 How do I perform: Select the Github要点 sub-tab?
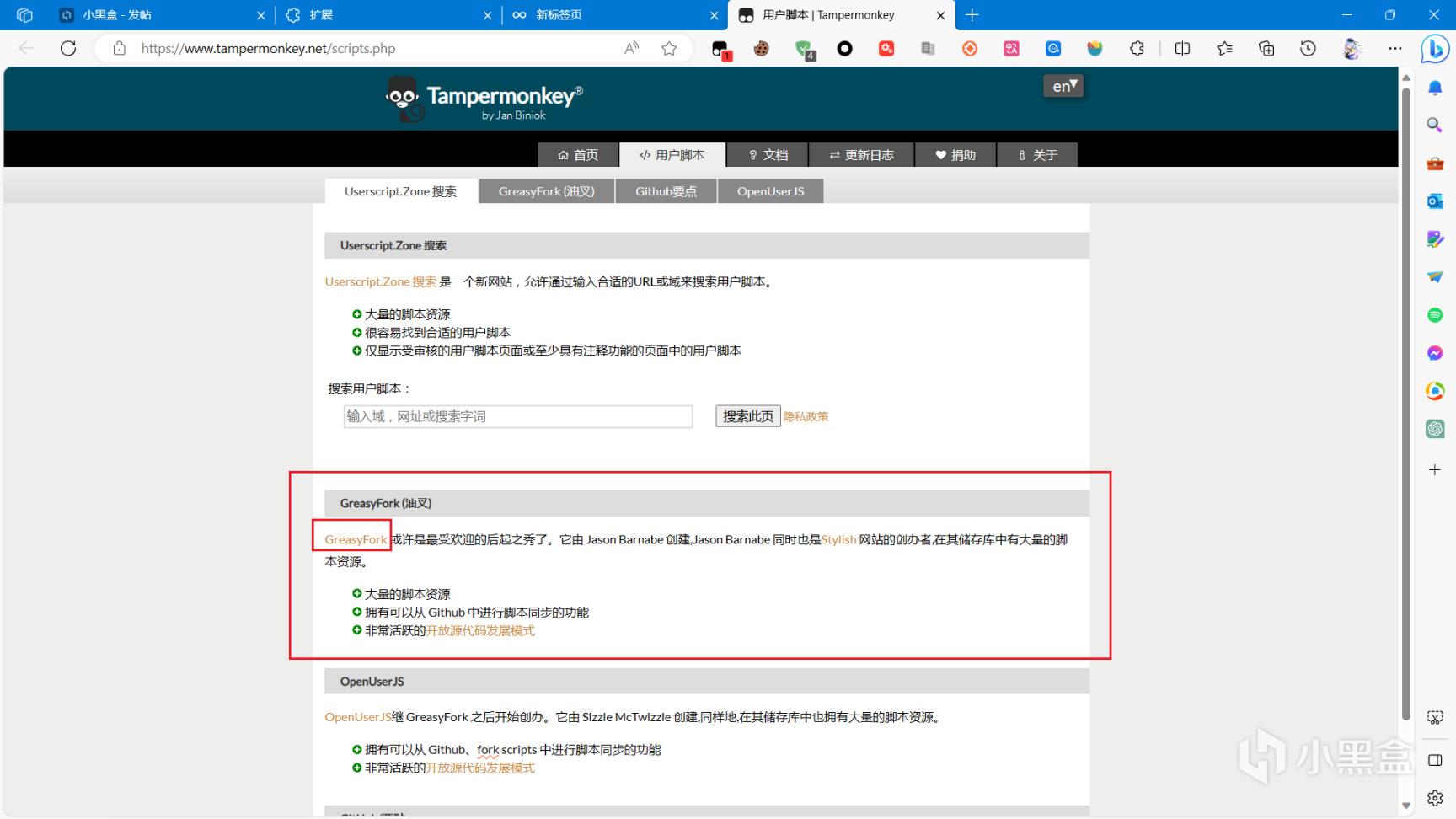tap(666, 191)
